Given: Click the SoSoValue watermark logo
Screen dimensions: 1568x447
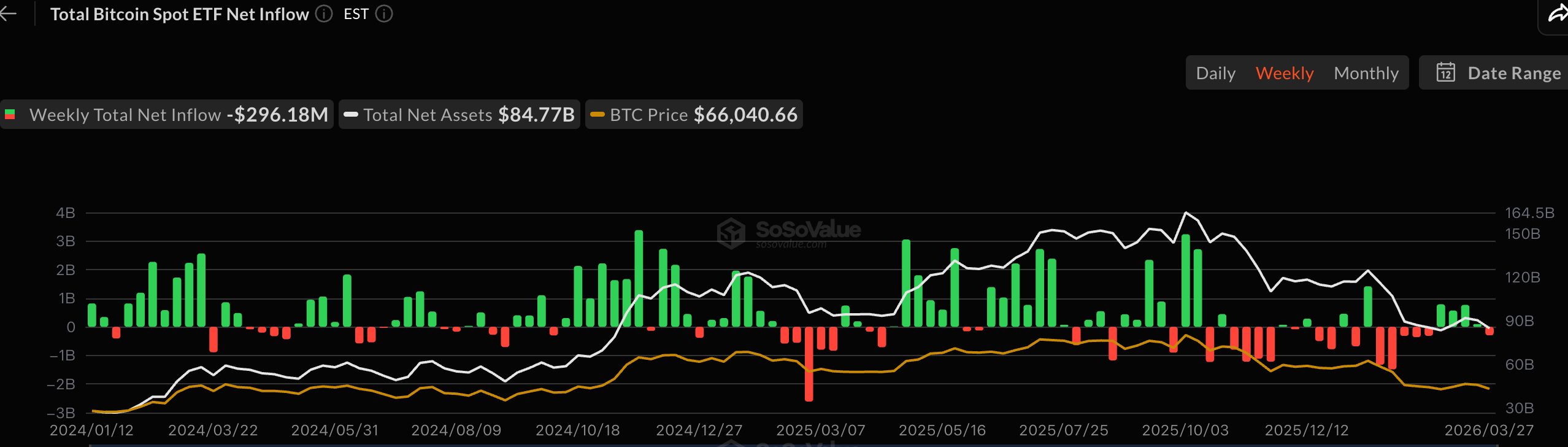Looking at the screenshot, I should click(x=731, y=233).
